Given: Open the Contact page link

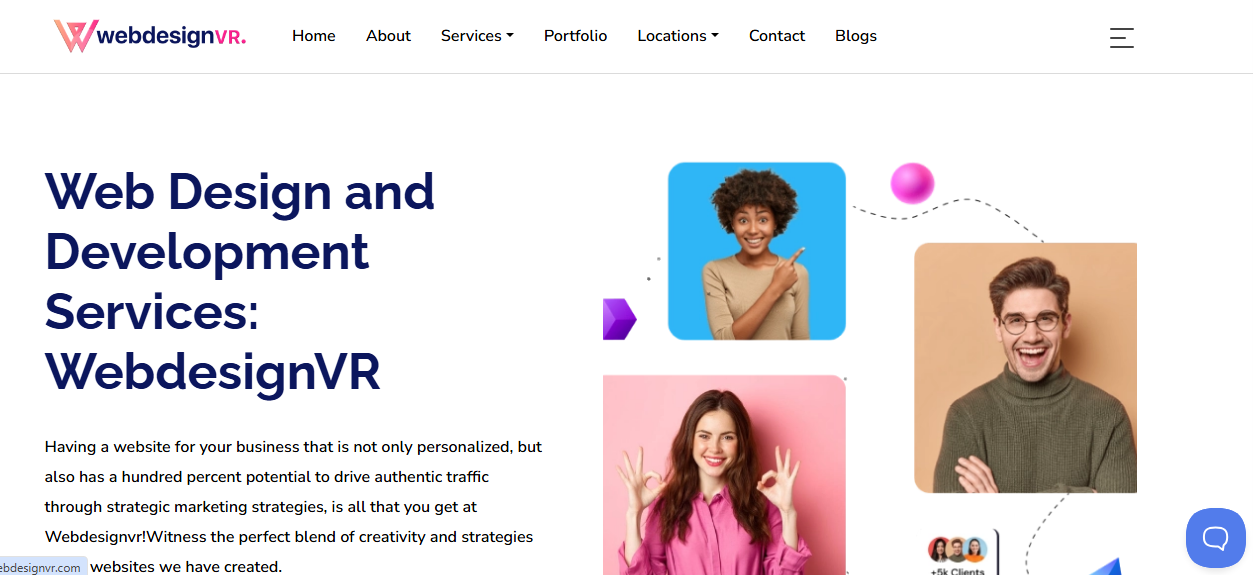Looking at the screenshot, I should 777,36.
